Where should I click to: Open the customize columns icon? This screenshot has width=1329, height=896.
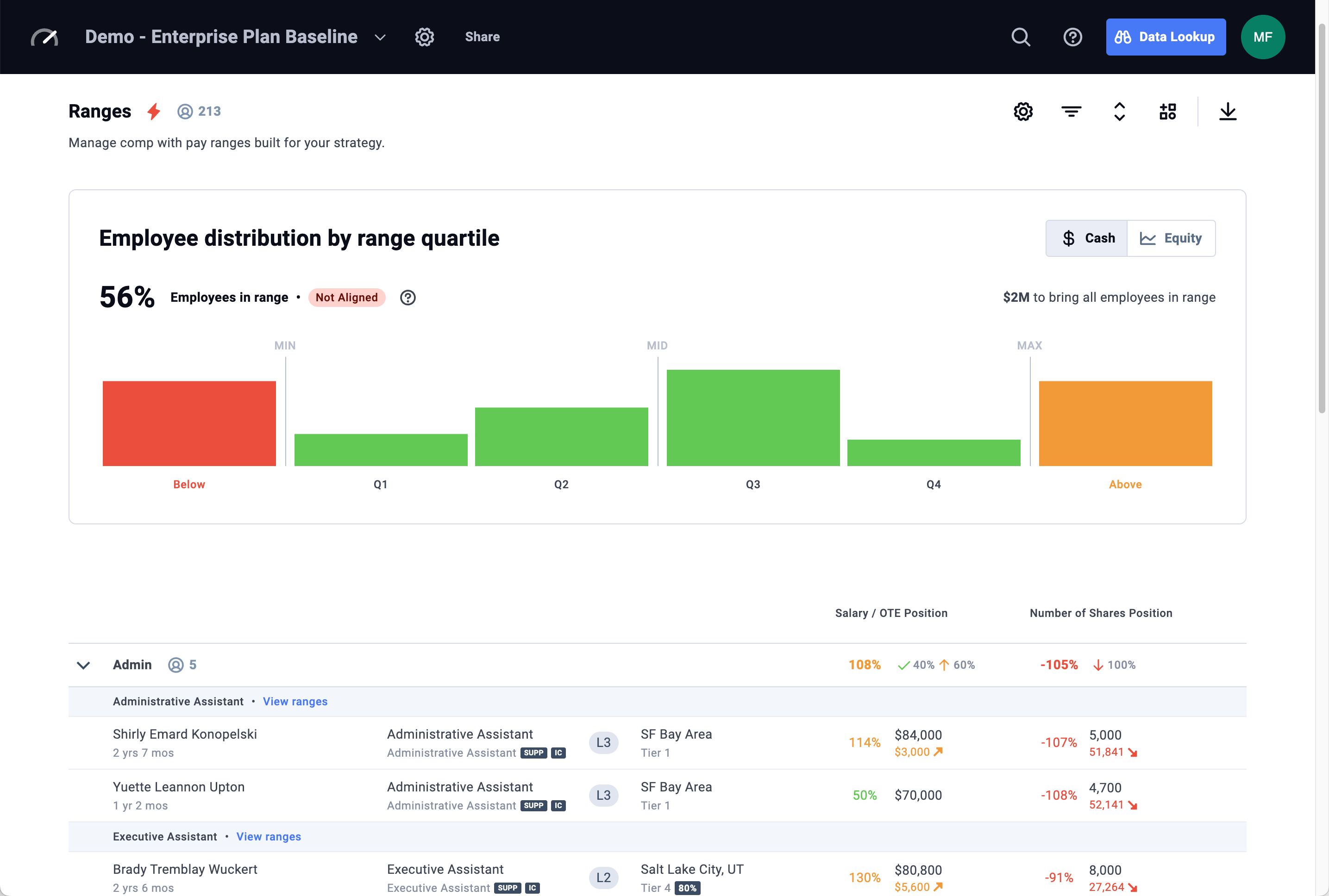point(1168,111)
